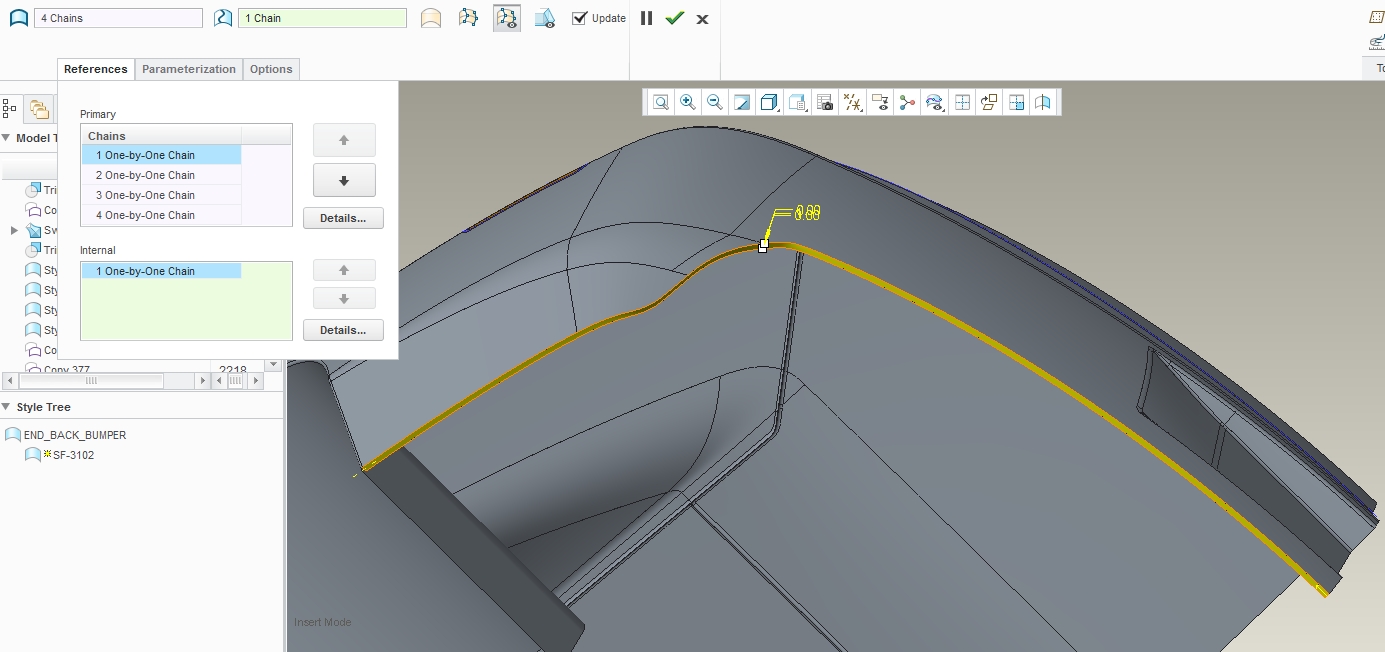Click the Repaint screen icon
This screenshot has height=652, width=1385.
coord(742,102)
